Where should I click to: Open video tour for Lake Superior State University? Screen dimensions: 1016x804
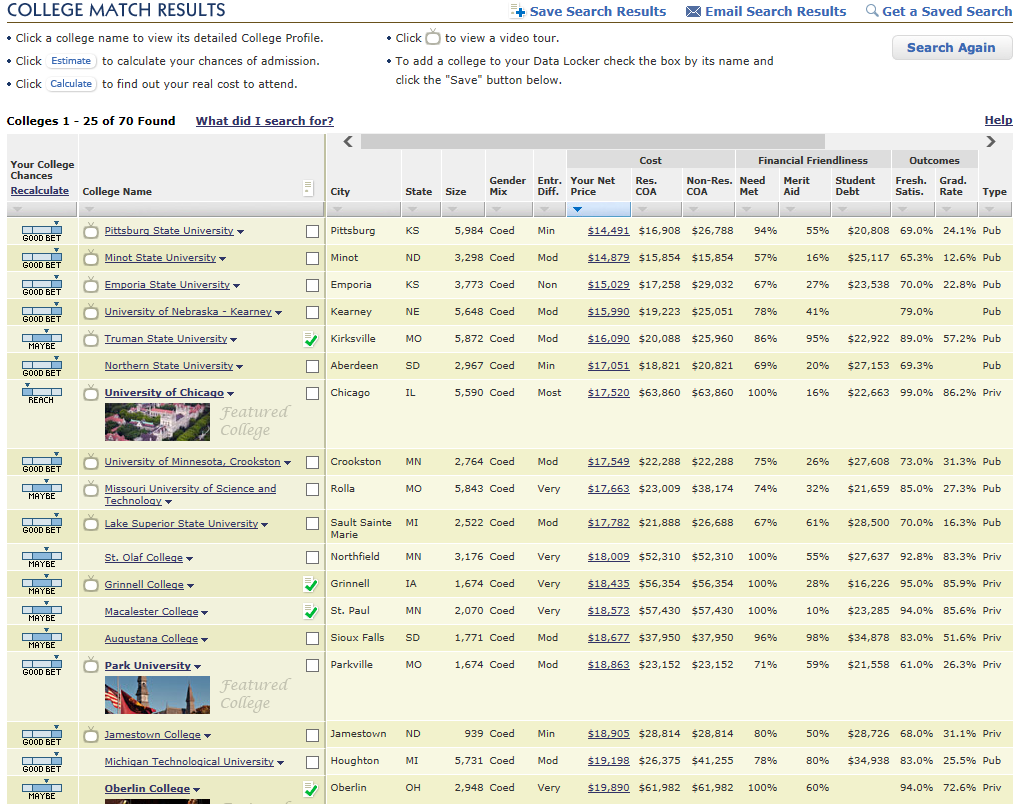pyautogui.click(x=91, y=523)
